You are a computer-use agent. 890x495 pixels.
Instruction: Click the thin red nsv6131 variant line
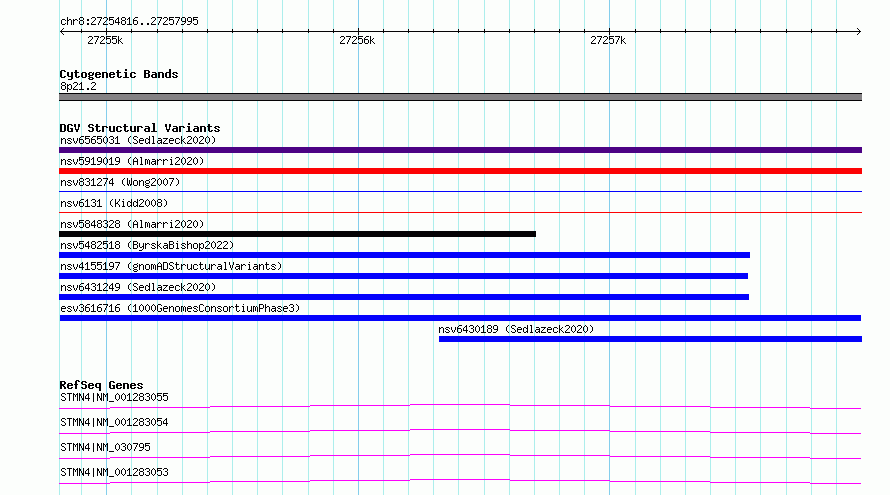[460, 212]
